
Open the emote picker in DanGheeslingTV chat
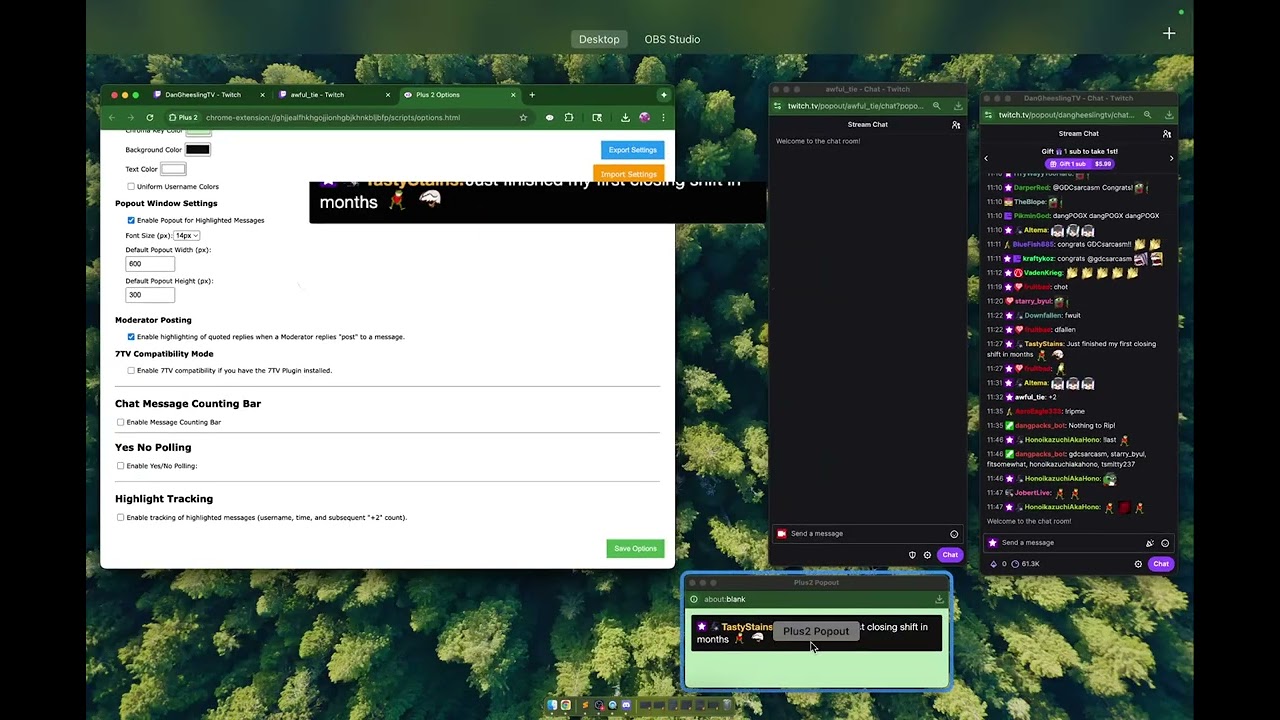pyautogui.click(x=1165, y=543)
